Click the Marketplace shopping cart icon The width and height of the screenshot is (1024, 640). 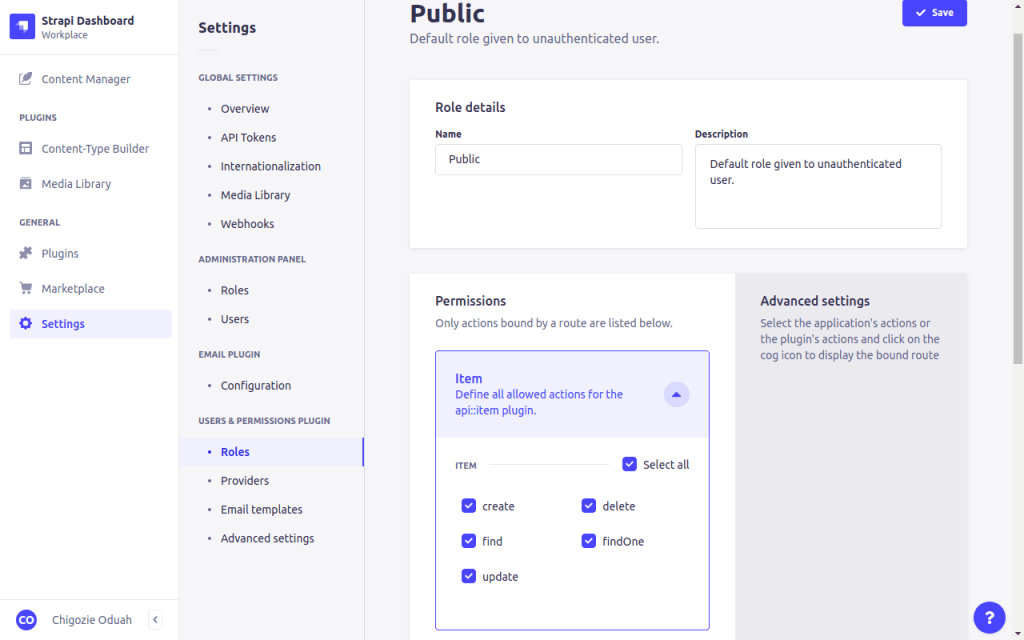pyautogui.click(x=26, y=289)
